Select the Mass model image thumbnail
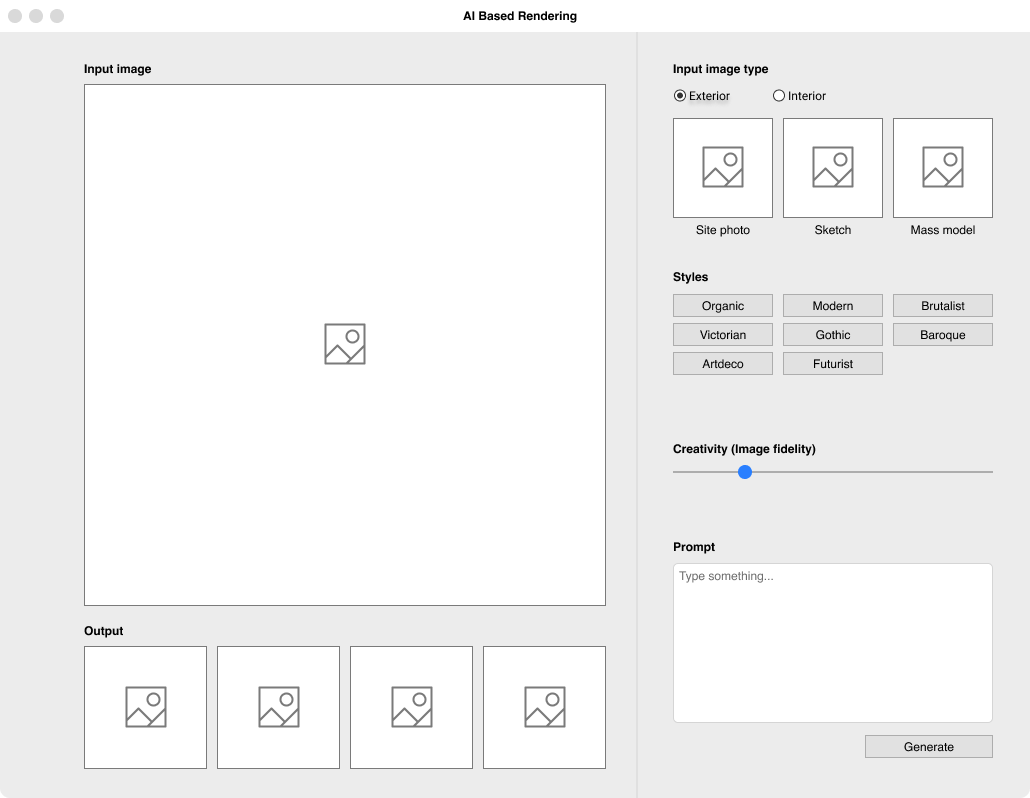This screenshot has width=1030, height=798. point(943,168)
